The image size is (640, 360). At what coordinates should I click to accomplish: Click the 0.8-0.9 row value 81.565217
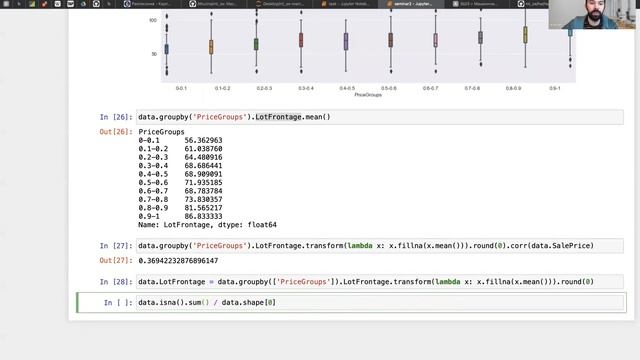click(203, 208)
